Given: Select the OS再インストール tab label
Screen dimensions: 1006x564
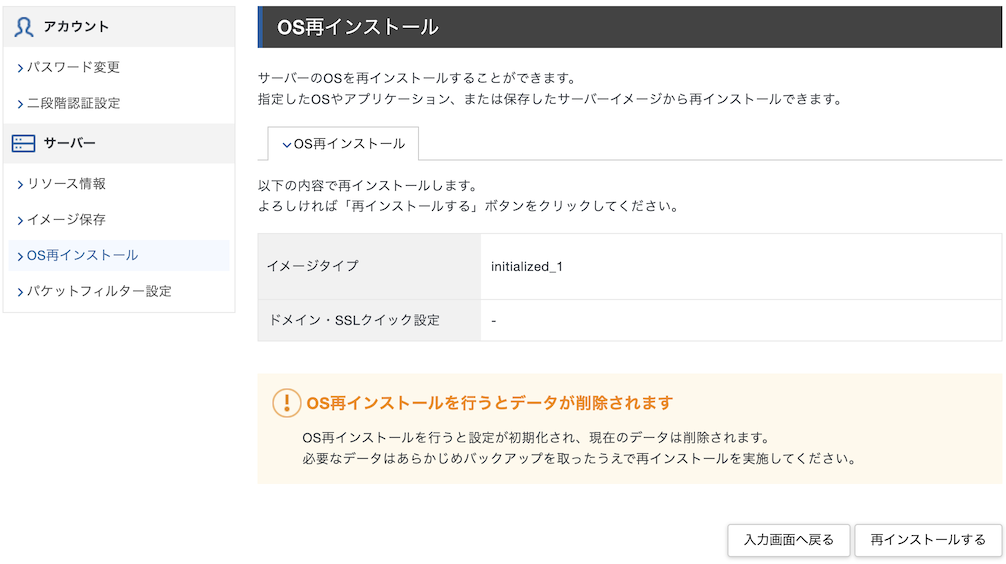Looking at the screenshot, I should (x=349, y=144).
